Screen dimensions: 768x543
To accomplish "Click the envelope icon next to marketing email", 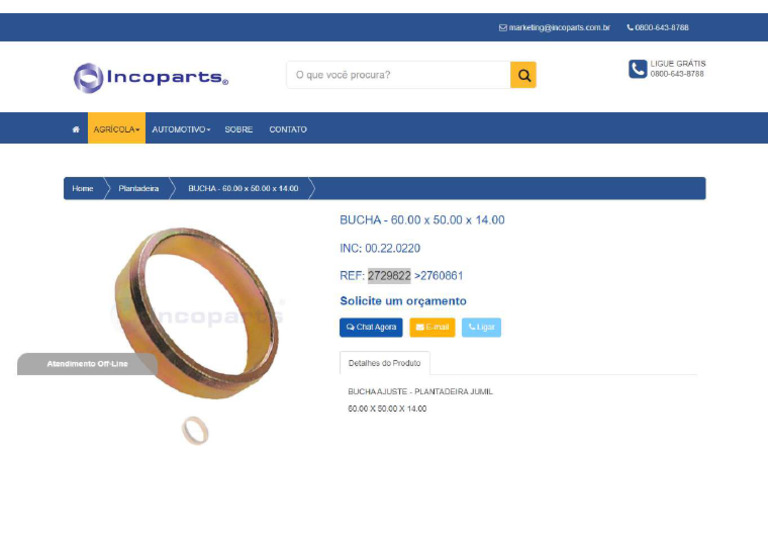I will (x=503, y=27).
